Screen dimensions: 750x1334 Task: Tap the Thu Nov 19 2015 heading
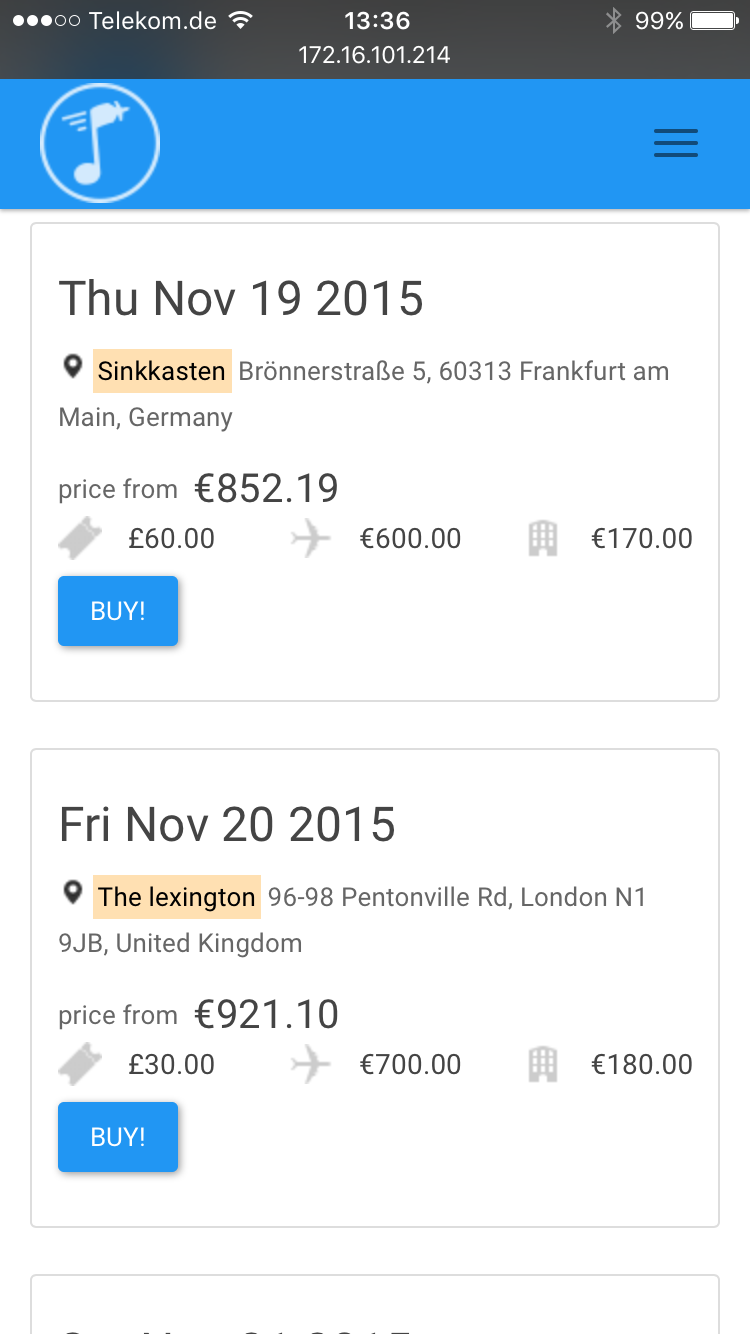pyautogui.click(x=241, y=298)
